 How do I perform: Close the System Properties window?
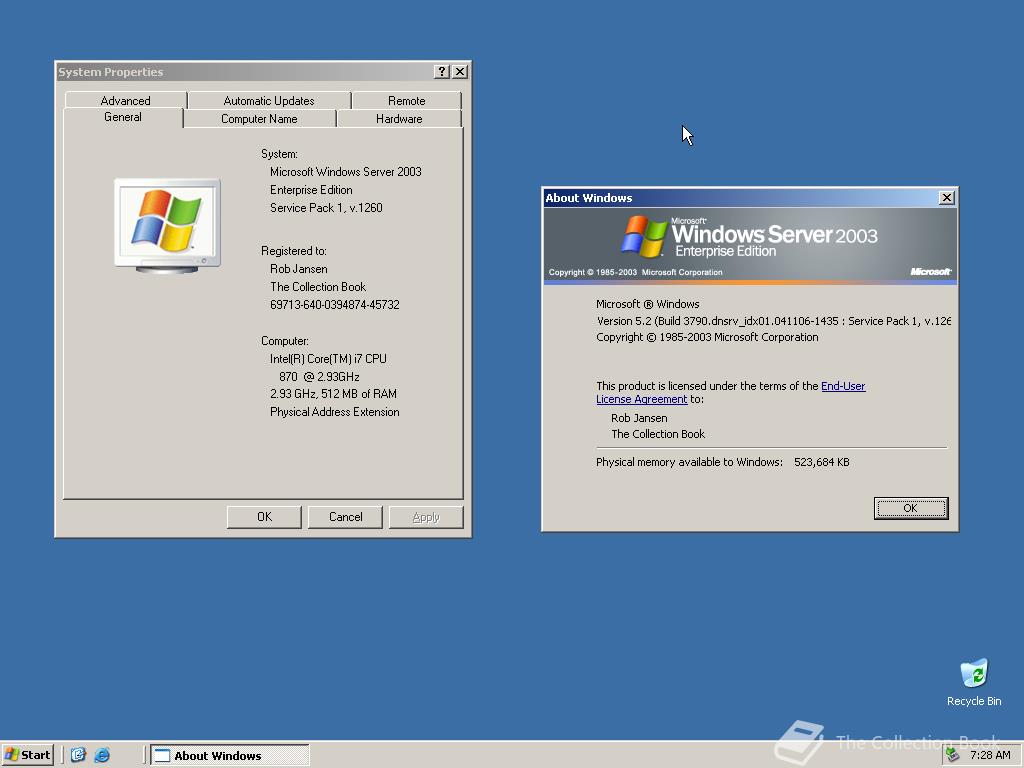tap(460, 72)
